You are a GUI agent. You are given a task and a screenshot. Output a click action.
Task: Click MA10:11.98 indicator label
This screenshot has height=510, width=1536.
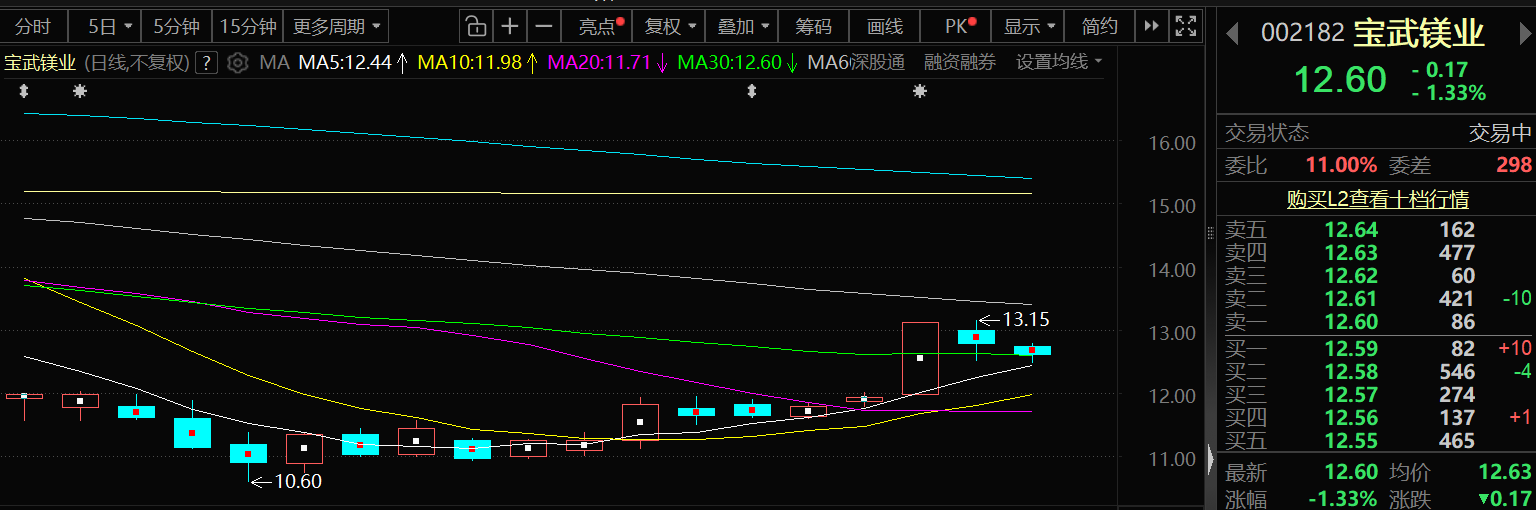tap(478, 63)
